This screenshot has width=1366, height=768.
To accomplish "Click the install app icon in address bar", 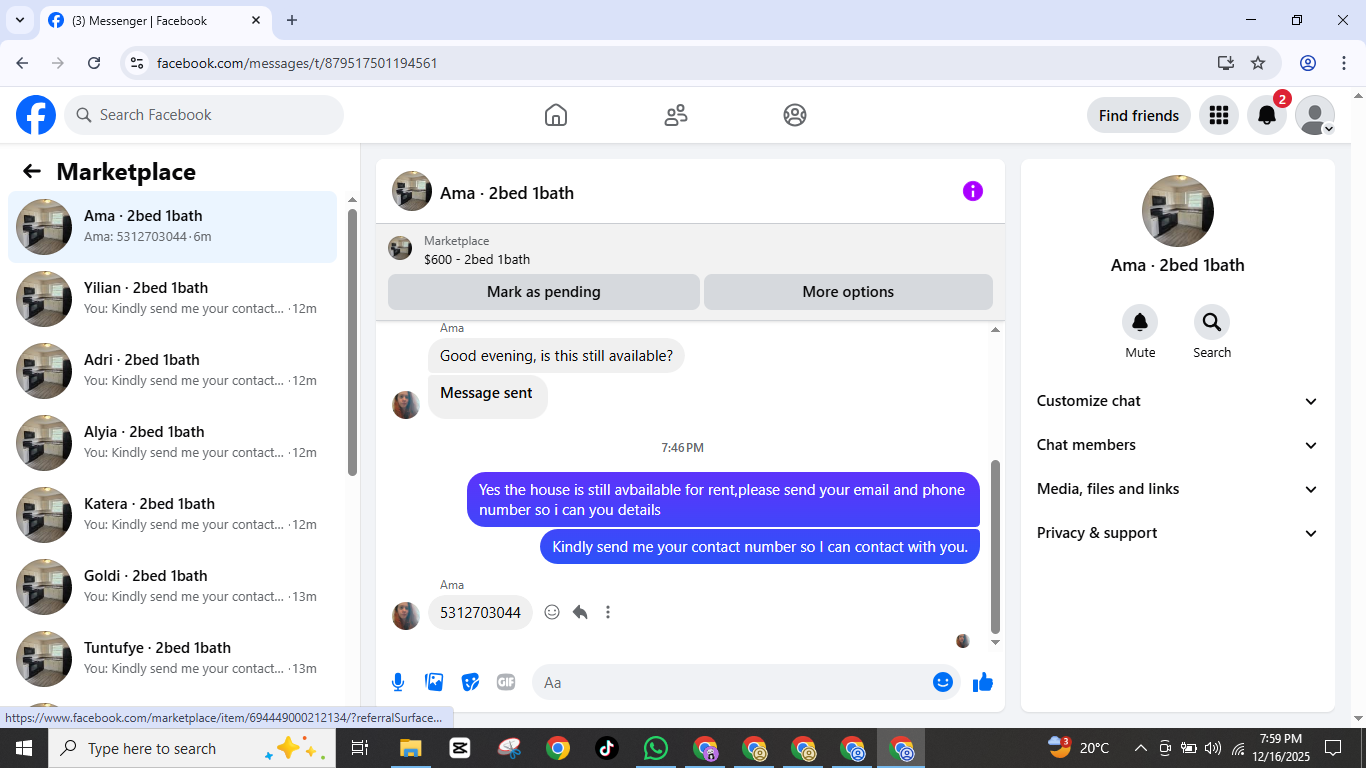I will [x=1226, y=63].
